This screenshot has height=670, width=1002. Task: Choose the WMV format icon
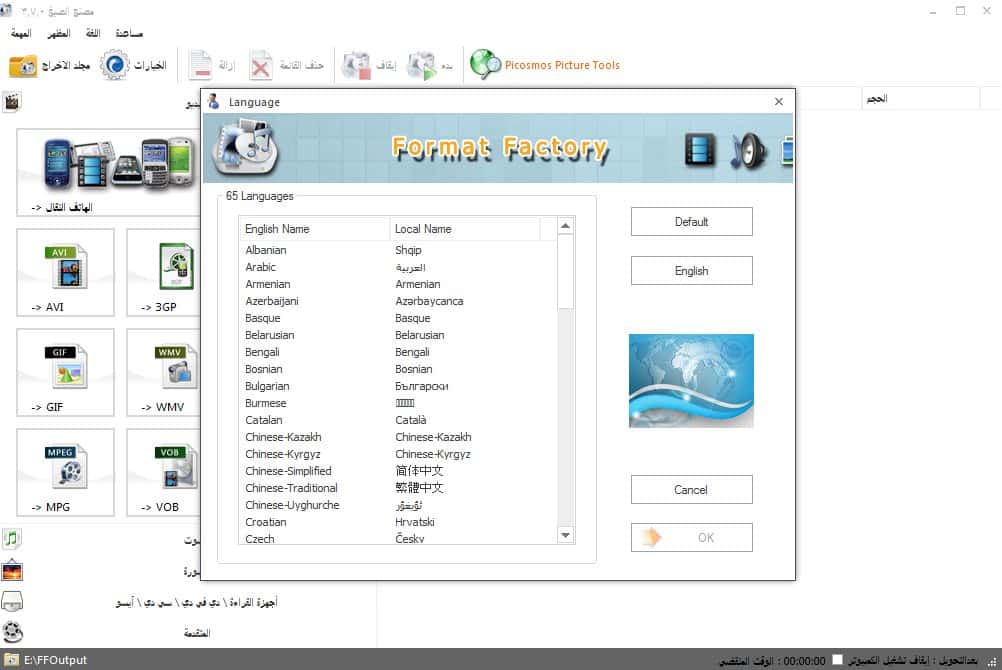(176, 366)
